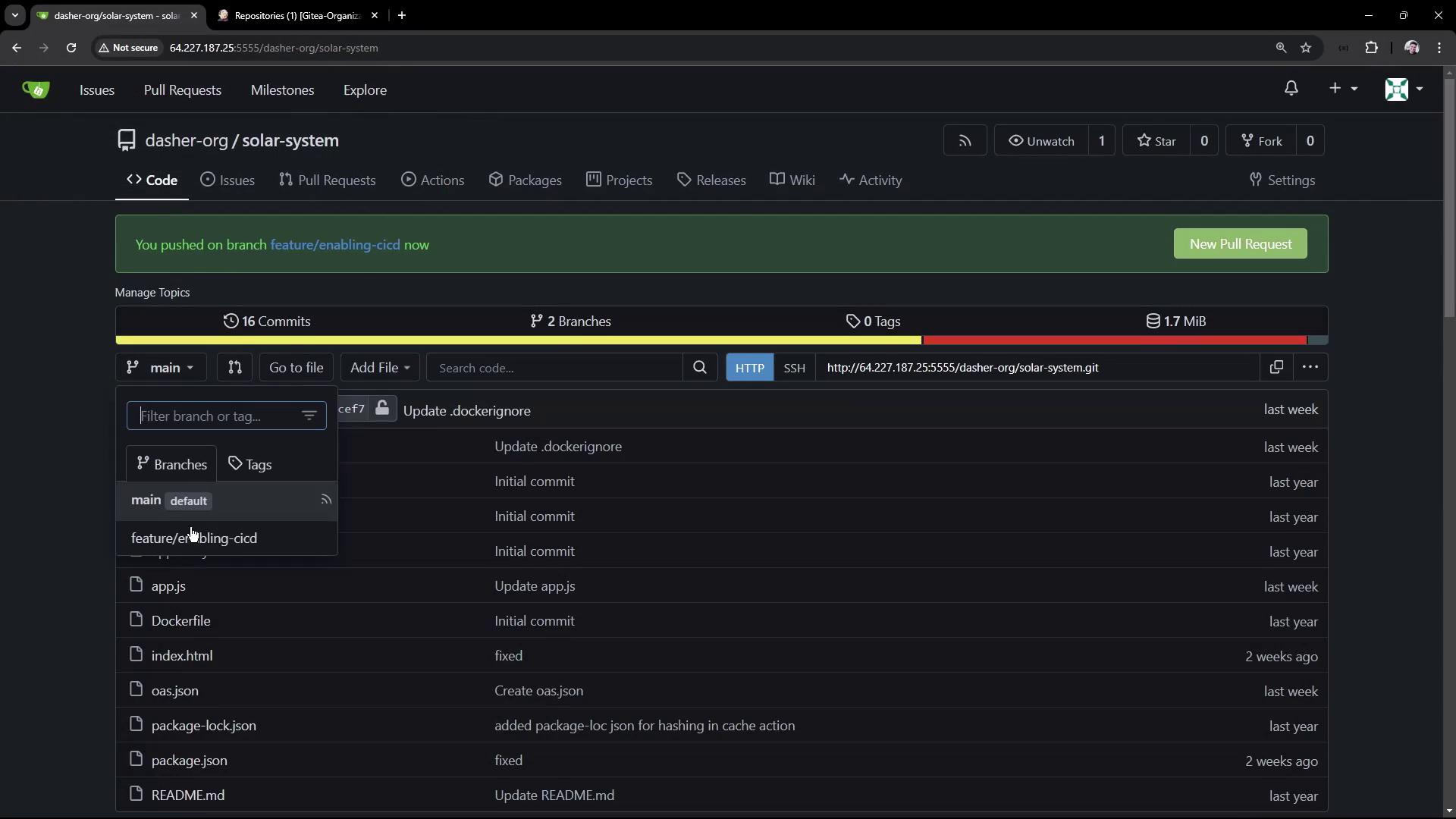This screenshot has width=1456, height=819.
Task: Select the feature/enabling-cicd branch from list
Action: click(x=194, y=538)
